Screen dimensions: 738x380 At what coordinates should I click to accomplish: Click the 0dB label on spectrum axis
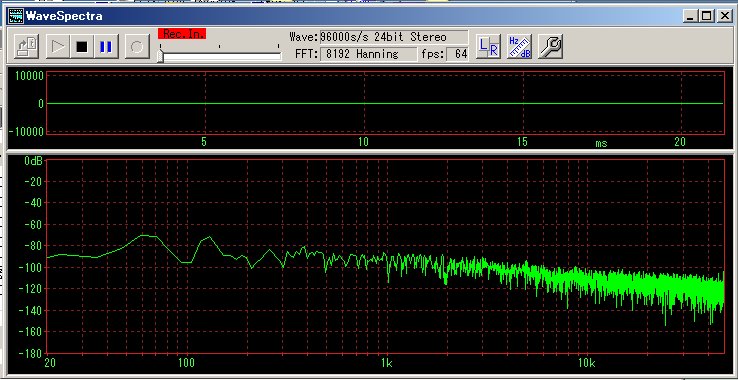coord(33,161)
